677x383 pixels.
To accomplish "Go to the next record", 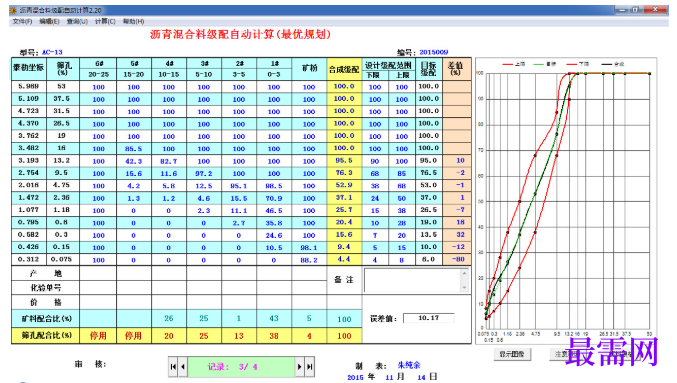I will click(299, 367).
